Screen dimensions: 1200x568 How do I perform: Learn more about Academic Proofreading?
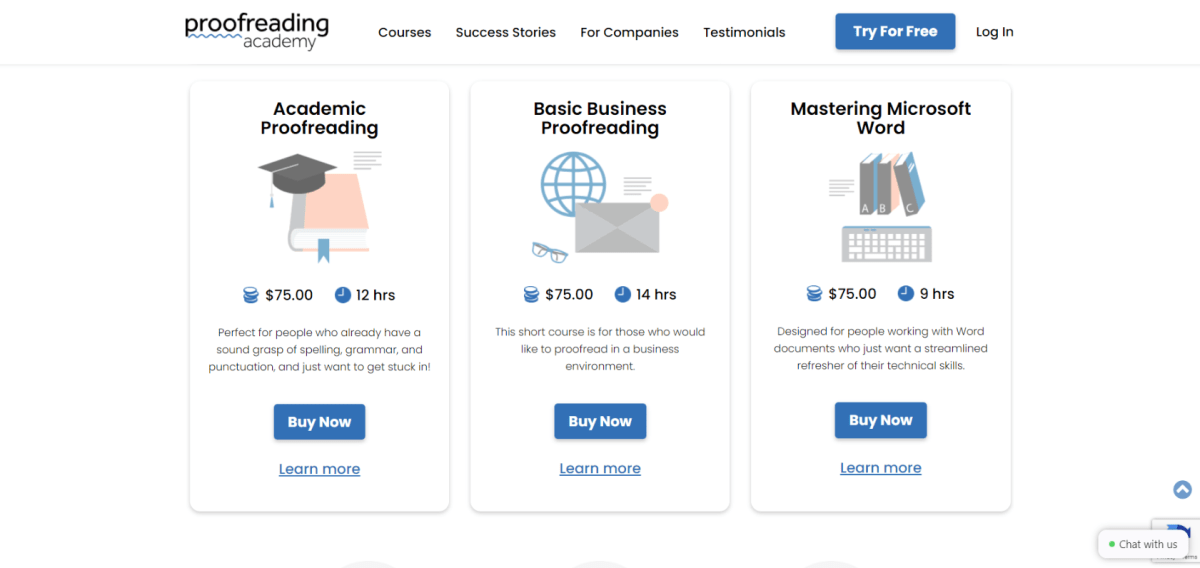coord(319,469)
